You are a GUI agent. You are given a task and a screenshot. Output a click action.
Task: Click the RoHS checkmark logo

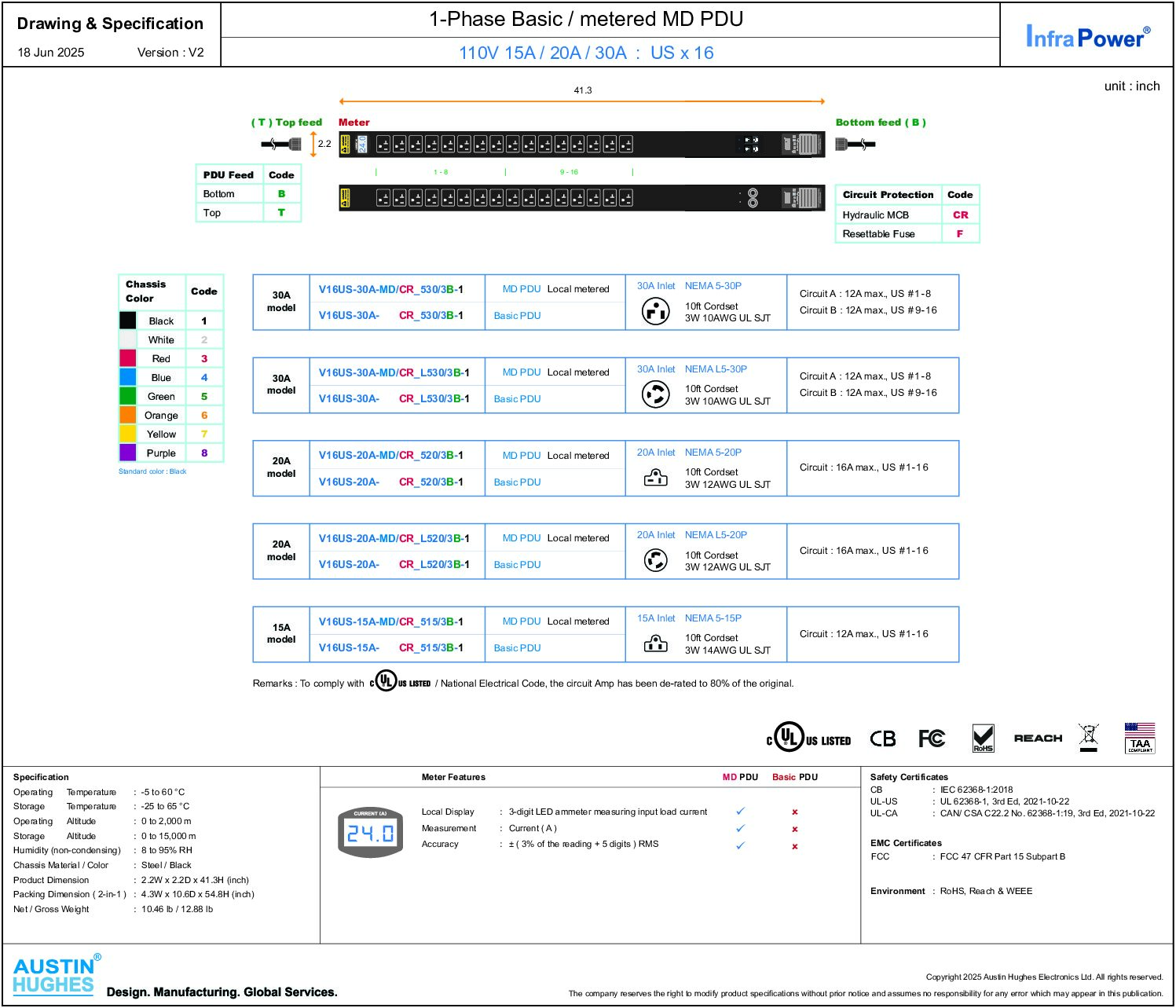(x=984, y=739)
